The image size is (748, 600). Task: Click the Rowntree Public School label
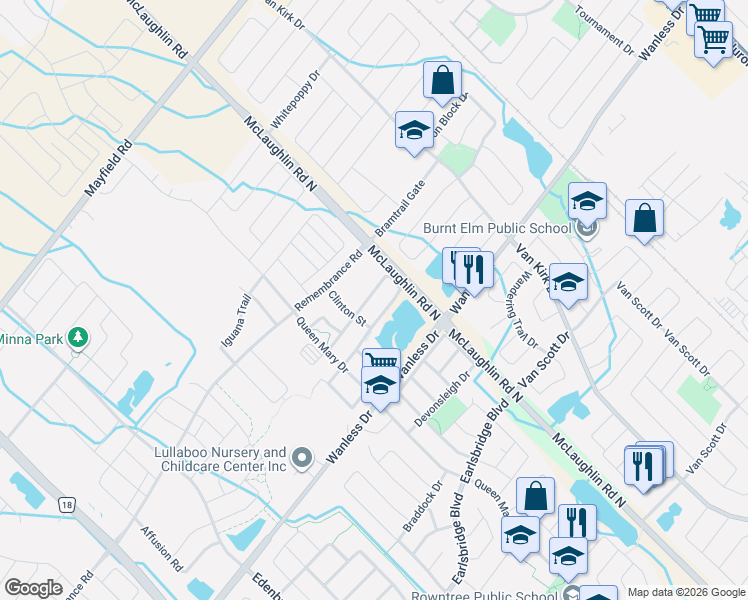484,595
